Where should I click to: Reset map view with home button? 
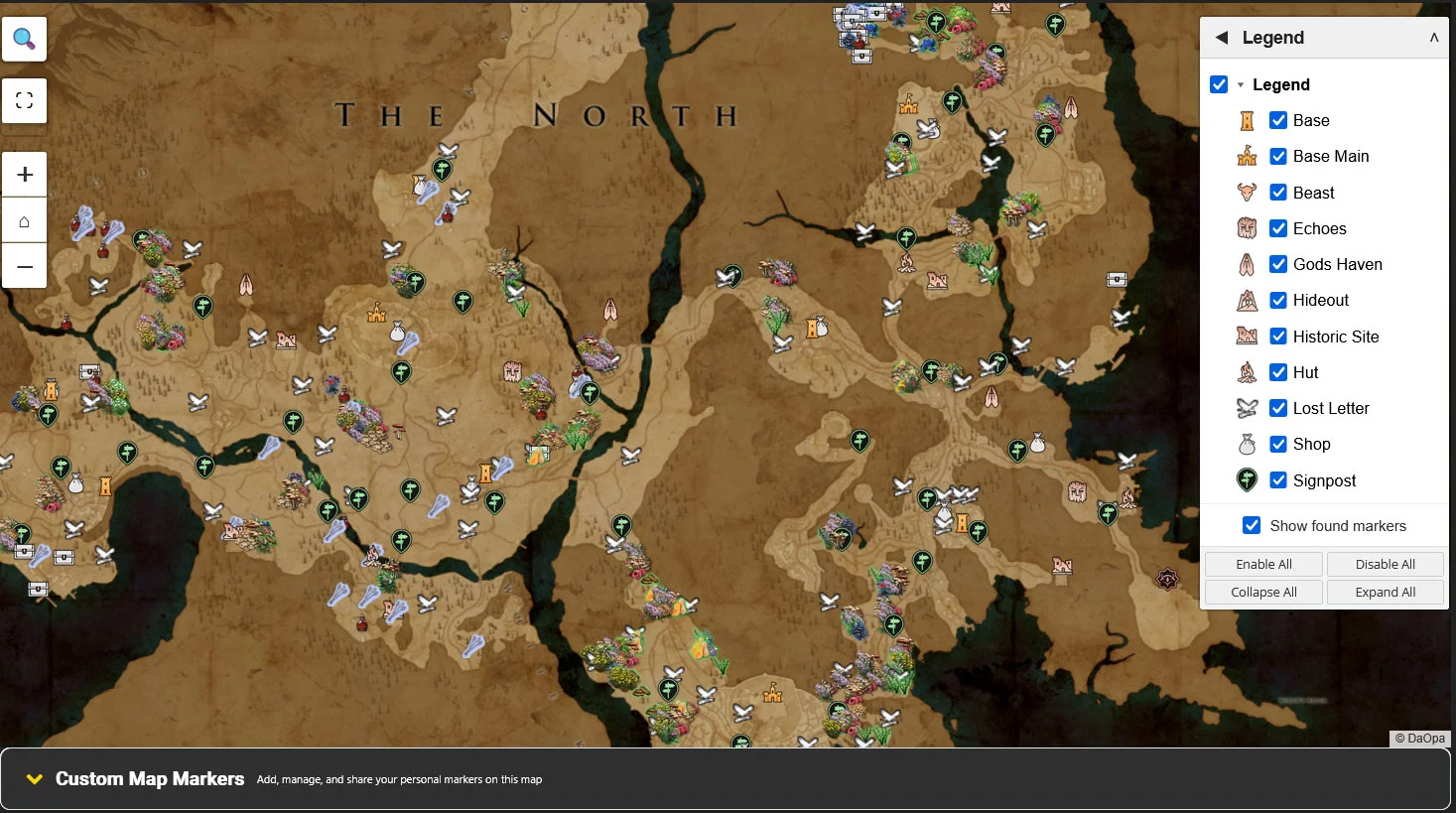25,220
